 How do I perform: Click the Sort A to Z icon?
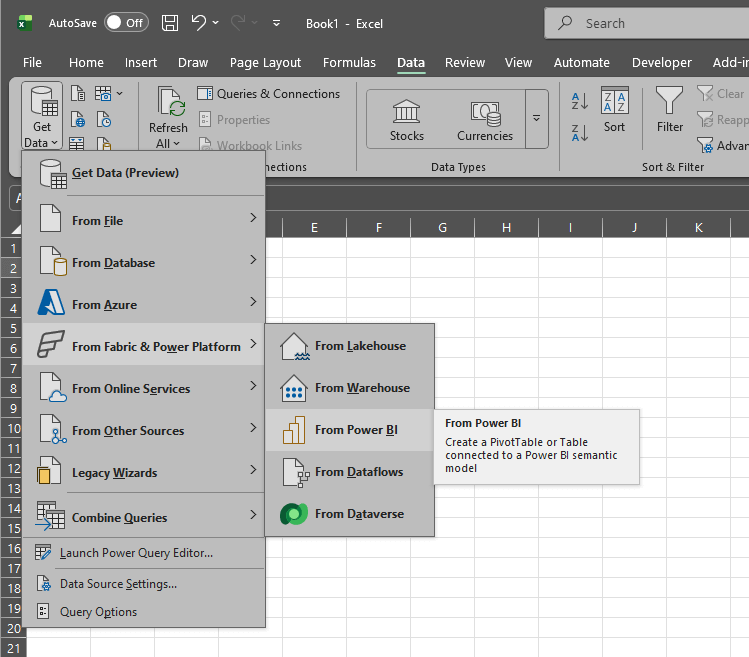coord(579,100)
